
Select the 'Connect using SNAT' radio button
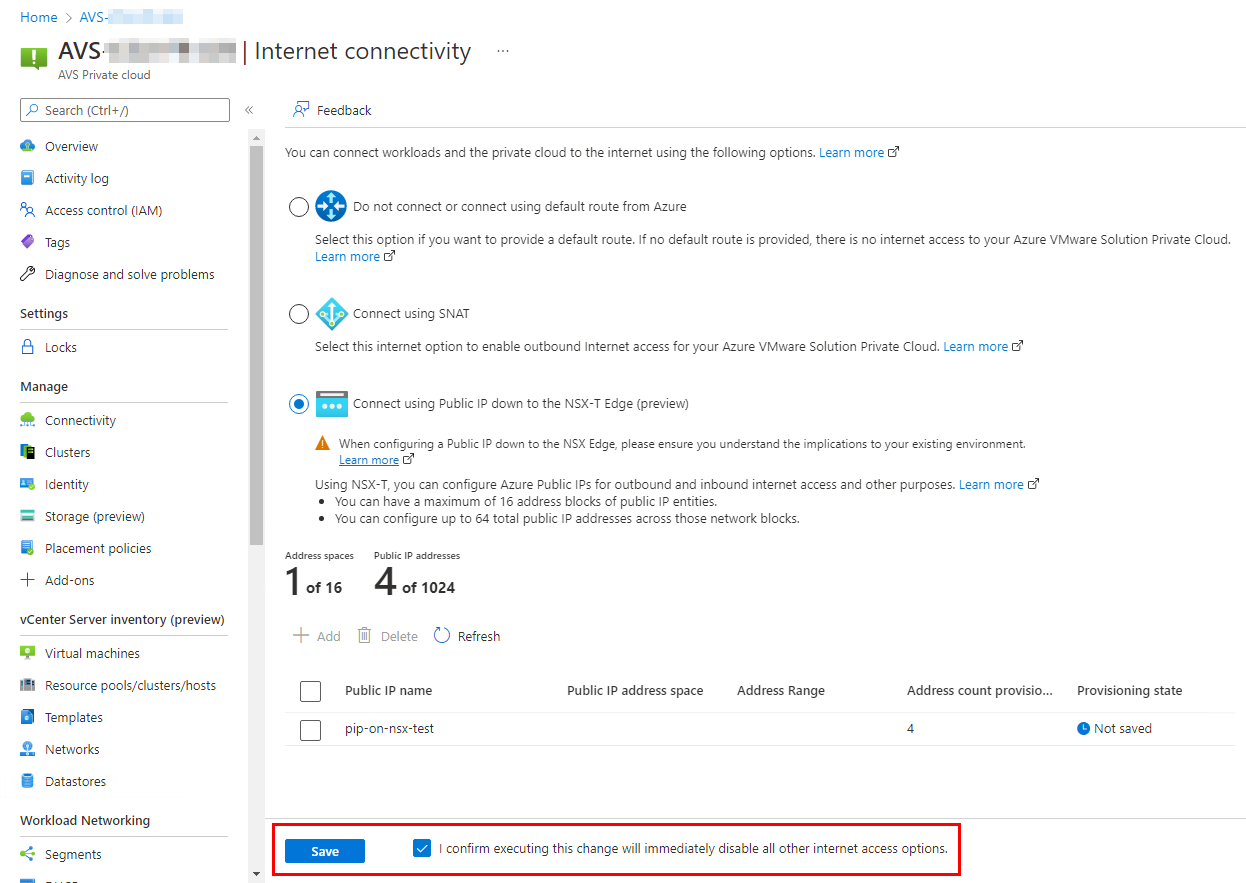click(x=299, y=314)
